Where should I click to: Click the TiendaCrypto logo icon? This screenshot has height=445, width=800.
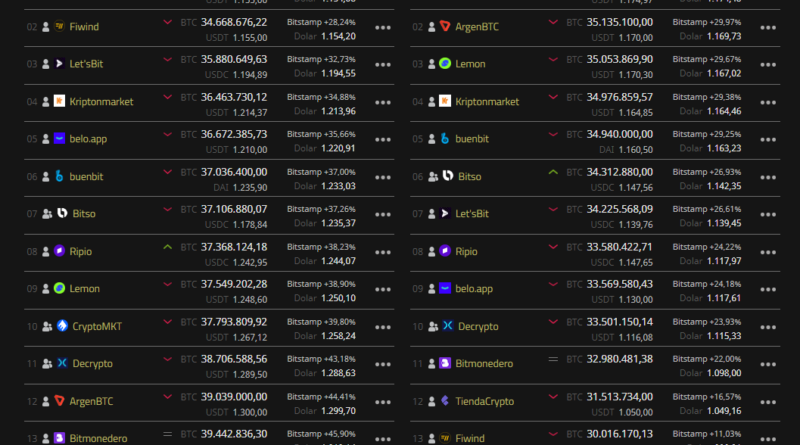[446, 401]
